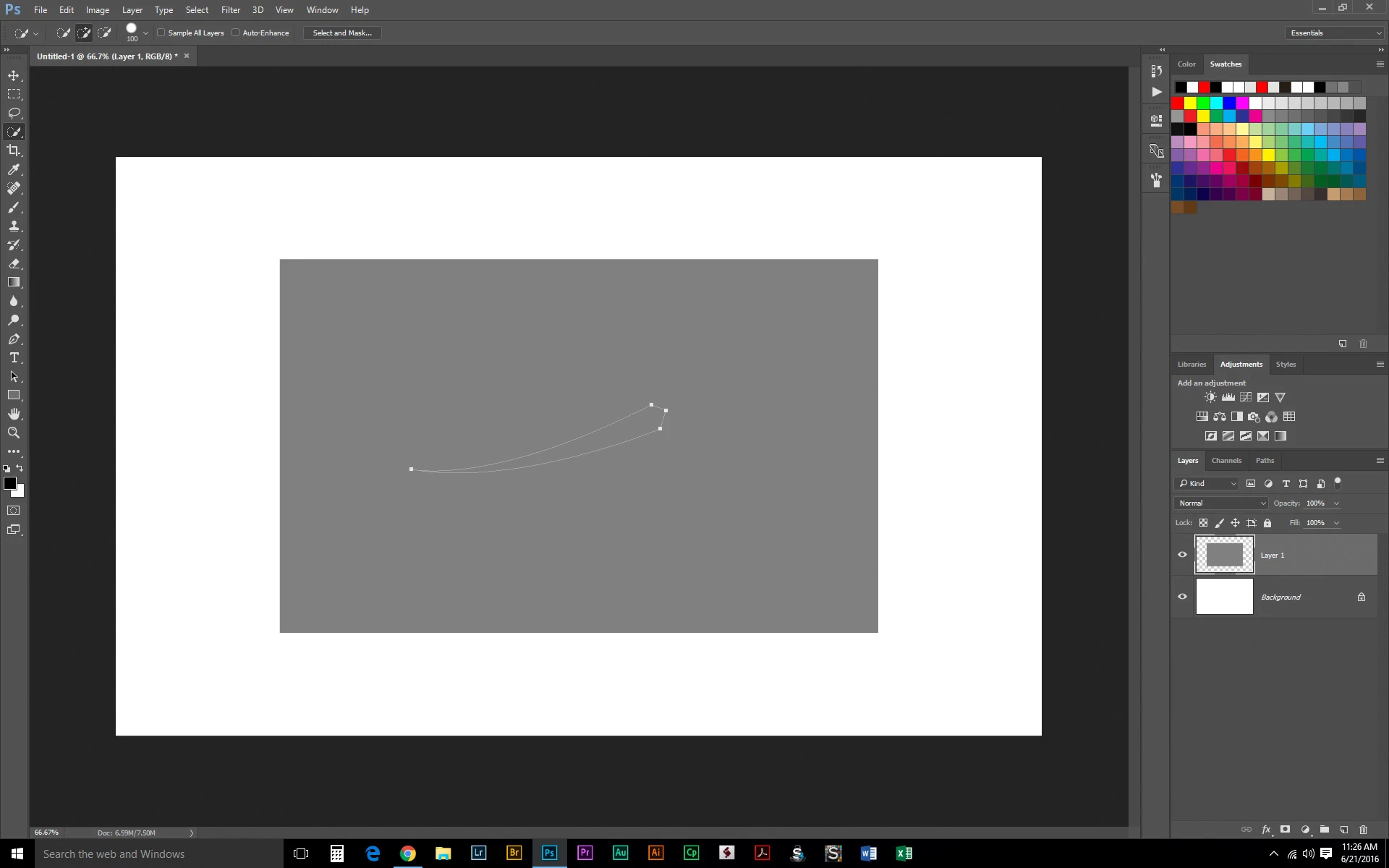1389x868 pixels.
Task: Choose the Hand tool
Action: click(14, 414)
